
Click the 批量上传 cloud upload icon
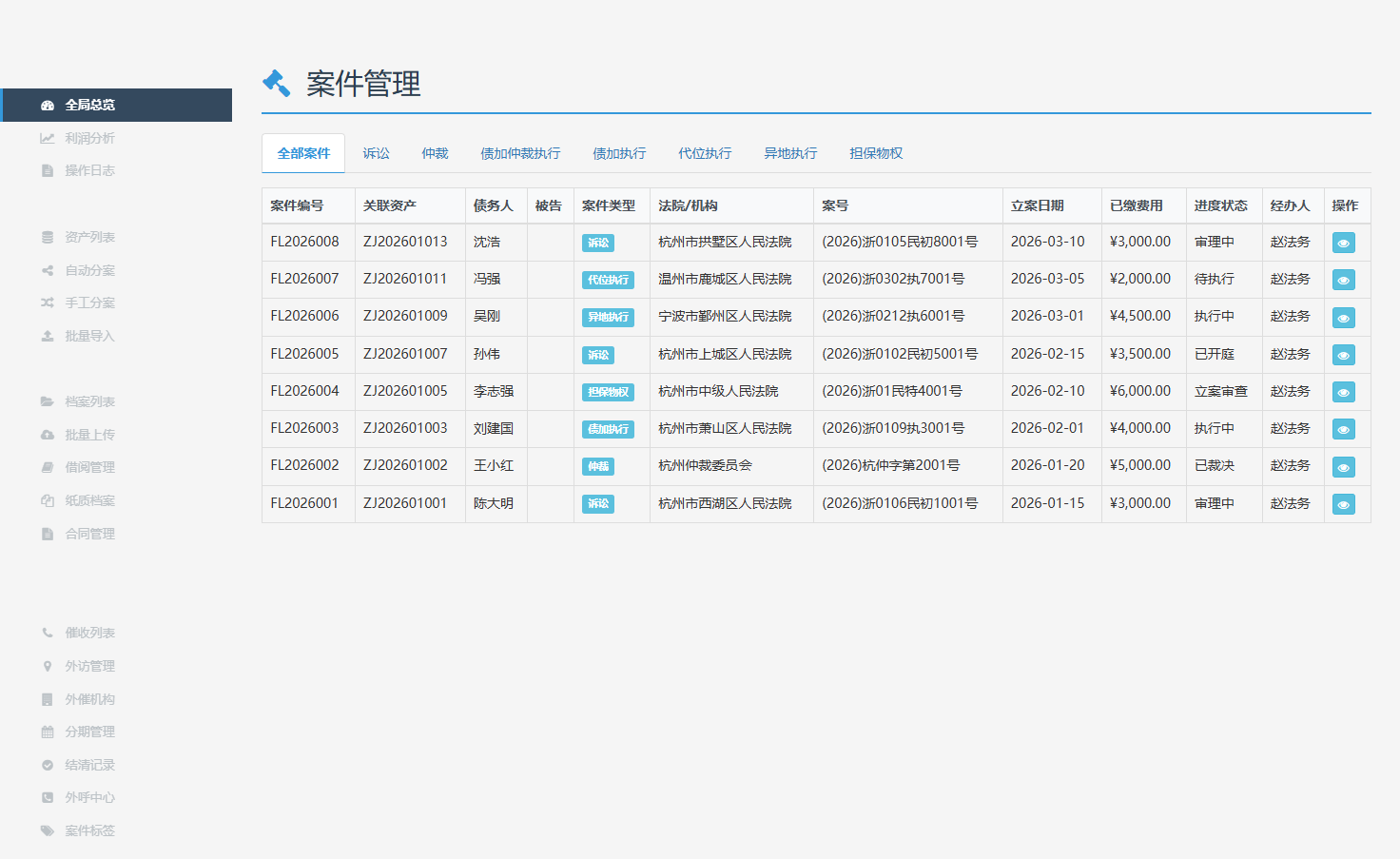pyautogui.click(x=48, y=435)
